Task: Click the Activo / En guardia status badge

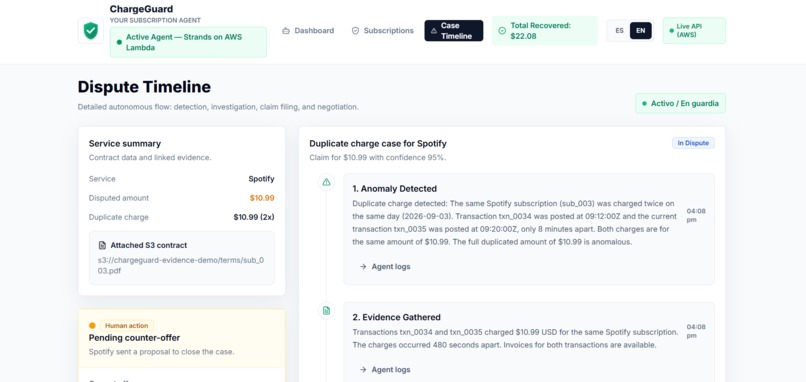Action: coord(681,103)
